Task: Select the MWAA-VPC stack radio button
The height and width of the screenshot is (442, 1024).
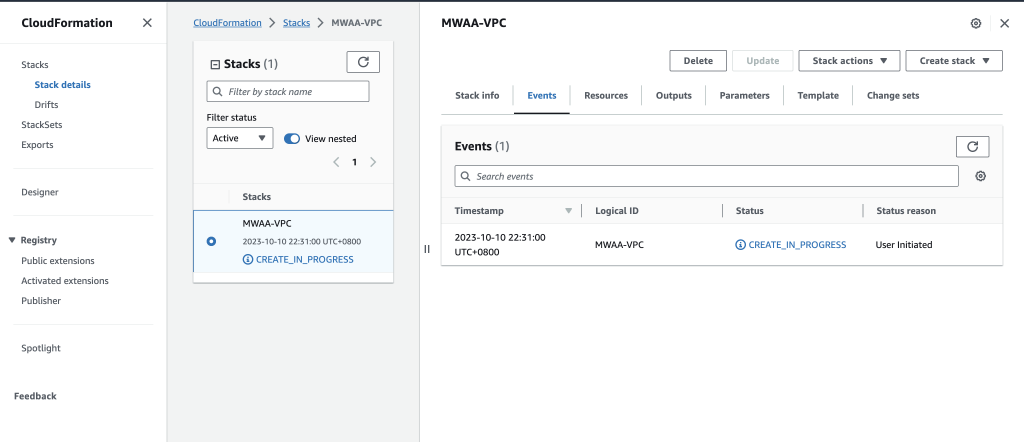Action: pos(211,242)
